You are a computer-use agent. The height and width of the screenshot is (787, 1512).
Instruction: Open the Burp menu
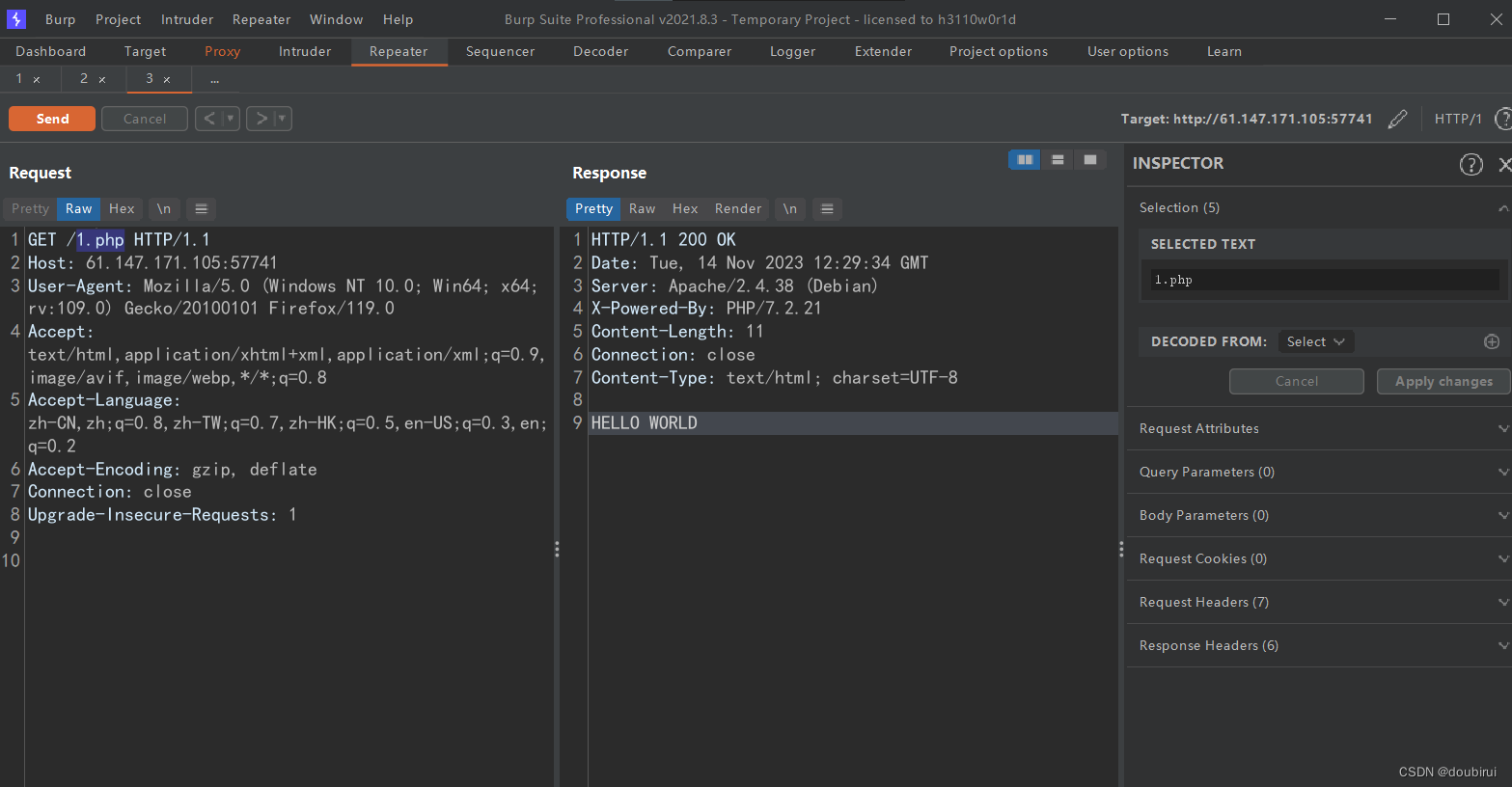coord(60,19)
